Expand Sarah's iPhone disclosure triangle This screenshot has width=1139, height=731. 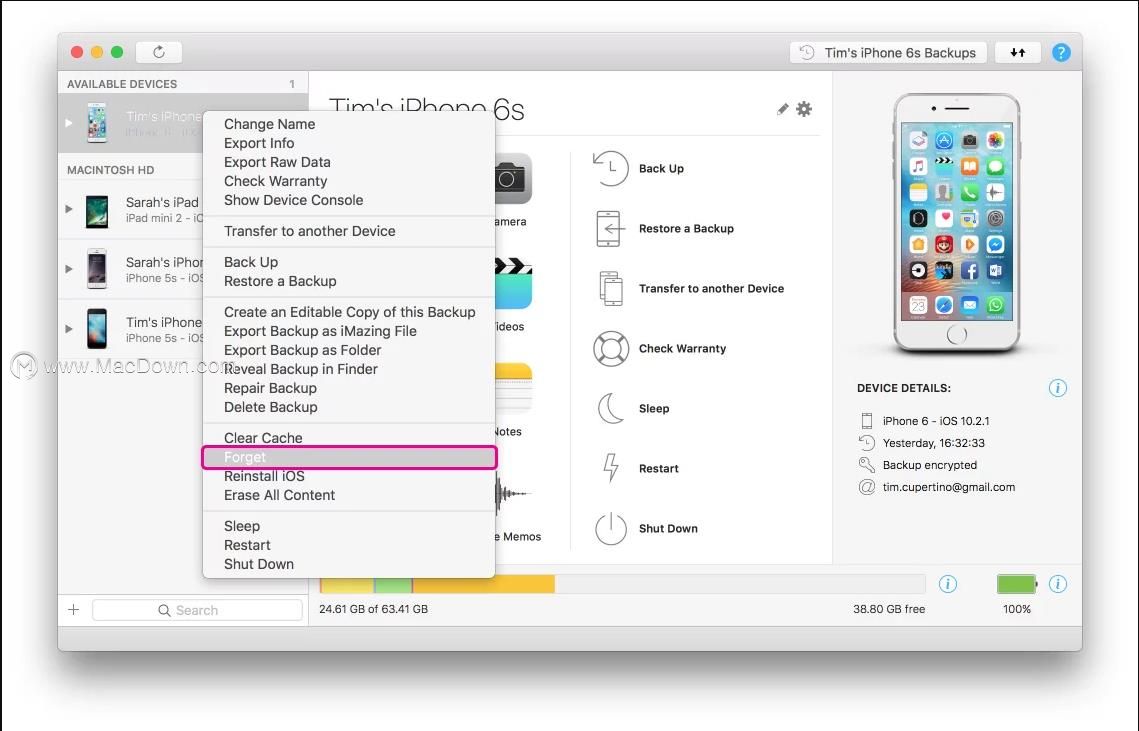pyautogui.click(x=68, y=268)
